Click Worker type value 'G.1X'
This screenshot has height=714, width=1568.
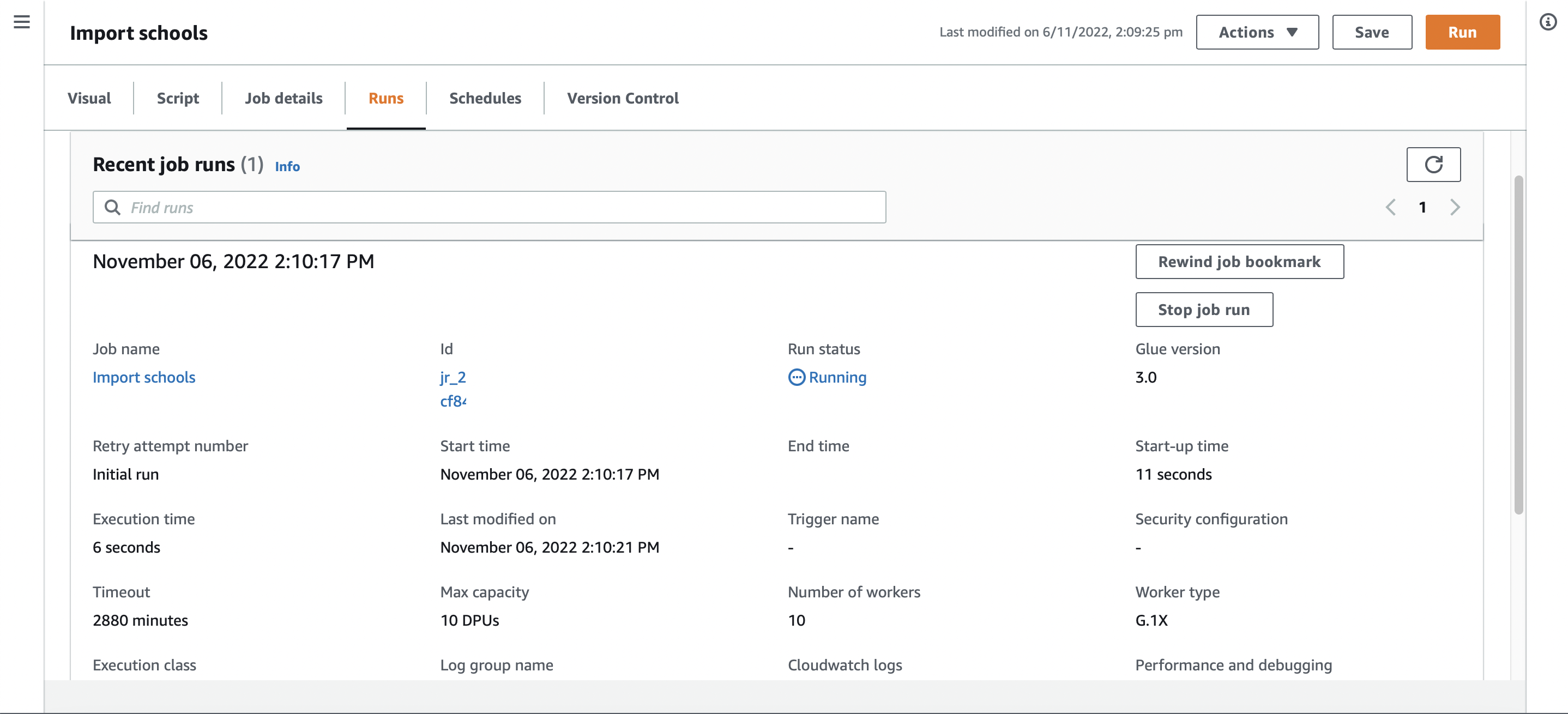[1151, 620]
